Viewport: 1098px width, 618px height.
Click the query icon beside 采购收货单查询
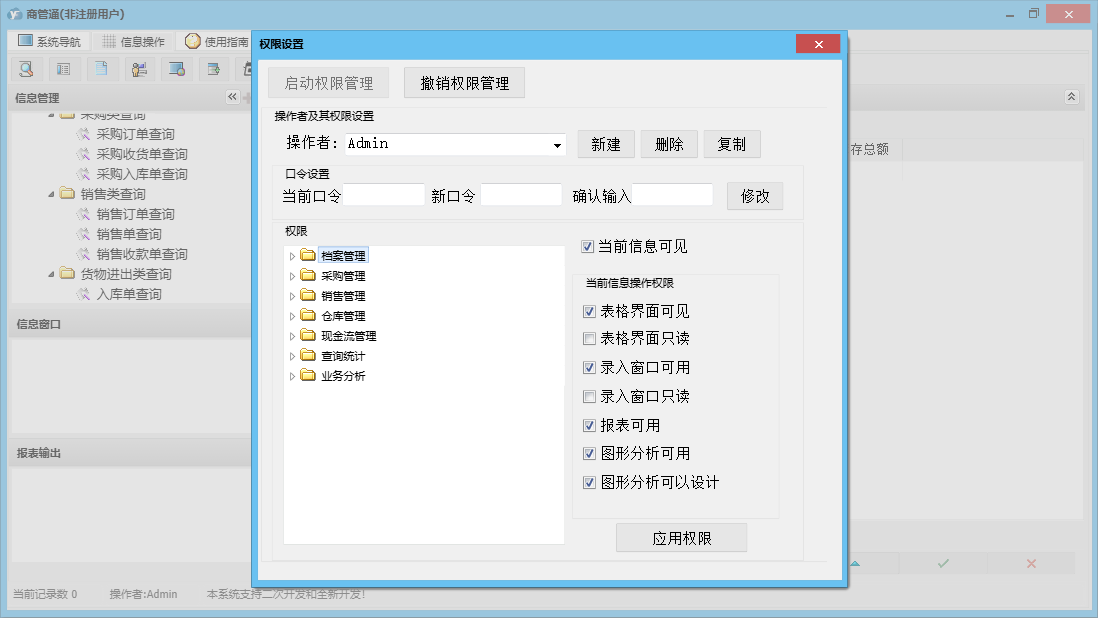84,154
